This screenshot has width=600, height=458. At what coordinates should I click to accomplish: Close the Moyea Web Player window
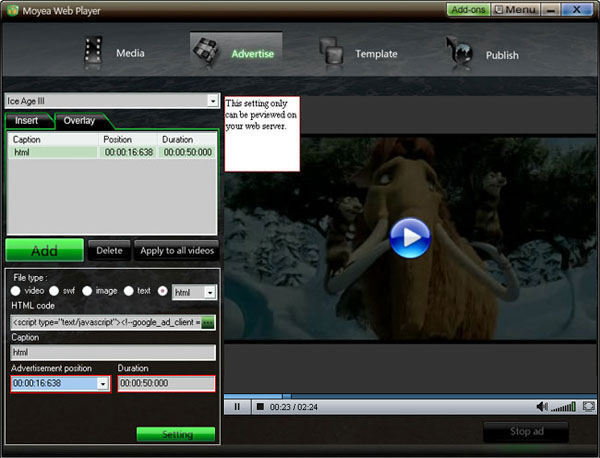tap(577, 10)
